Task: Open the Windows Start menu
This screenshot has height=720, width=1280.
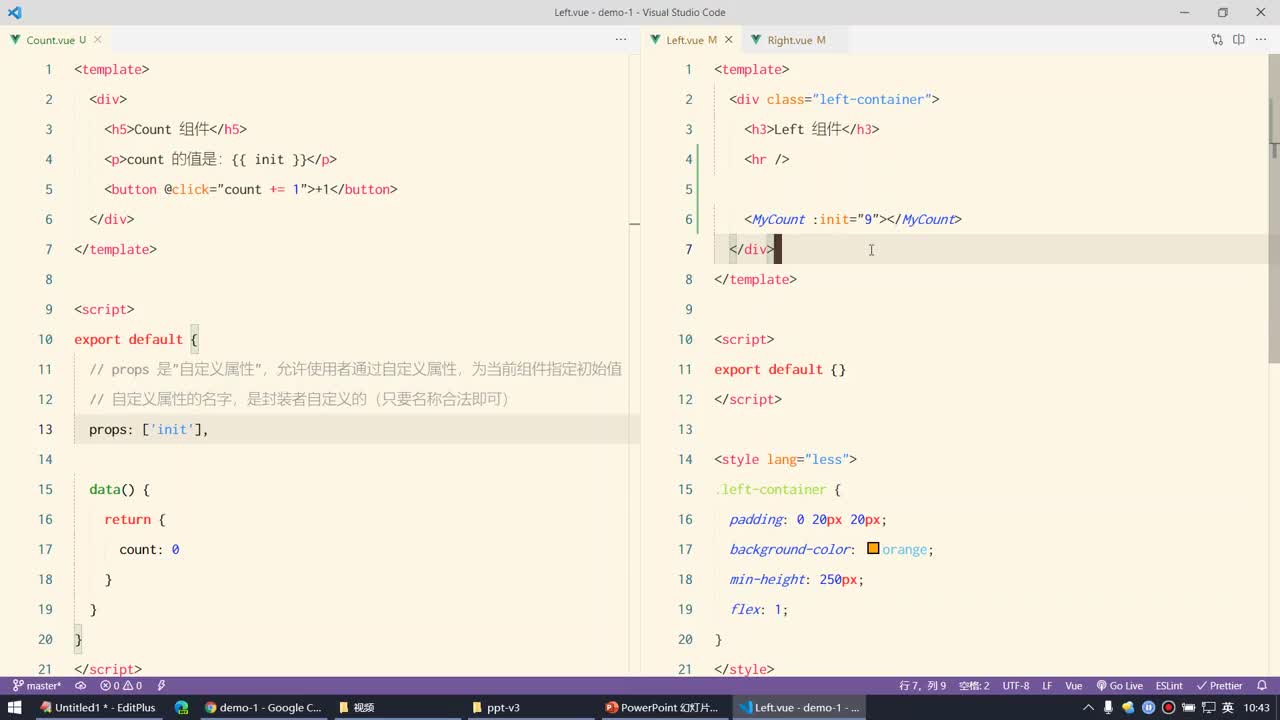Action: (14, 707)
